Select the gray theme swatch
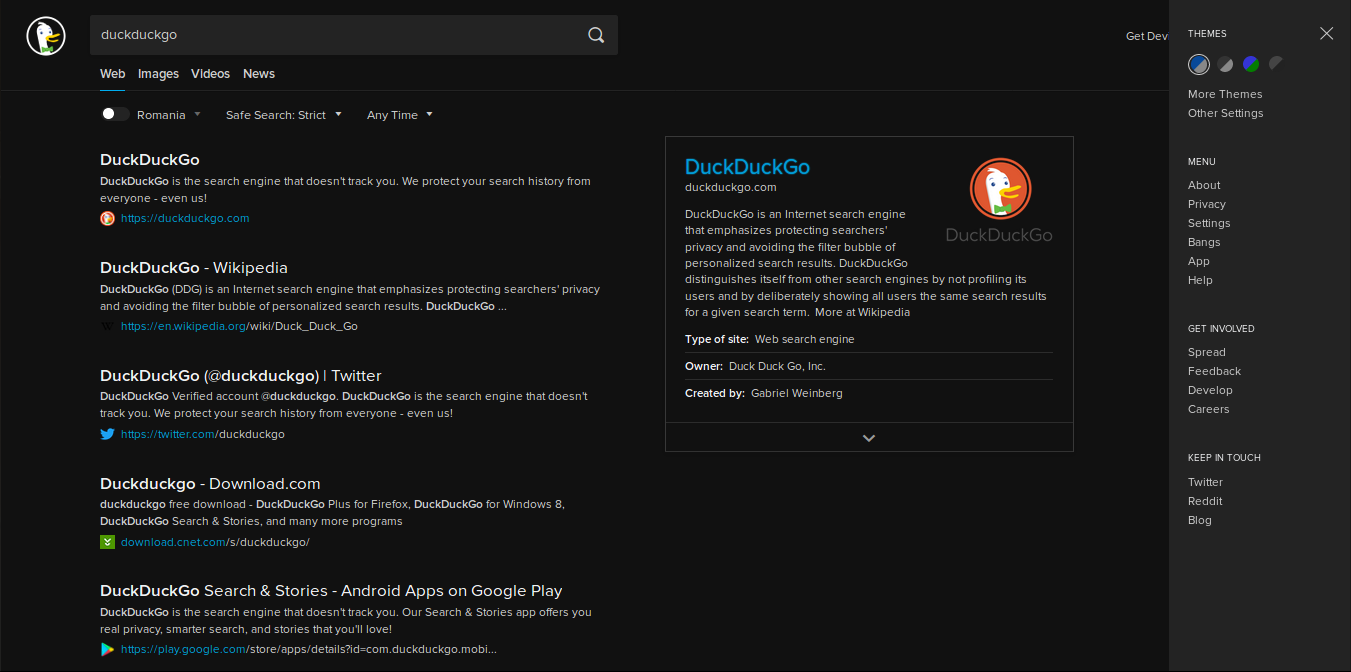This screenshot has width=1351, height=672. click(1225, 64)
